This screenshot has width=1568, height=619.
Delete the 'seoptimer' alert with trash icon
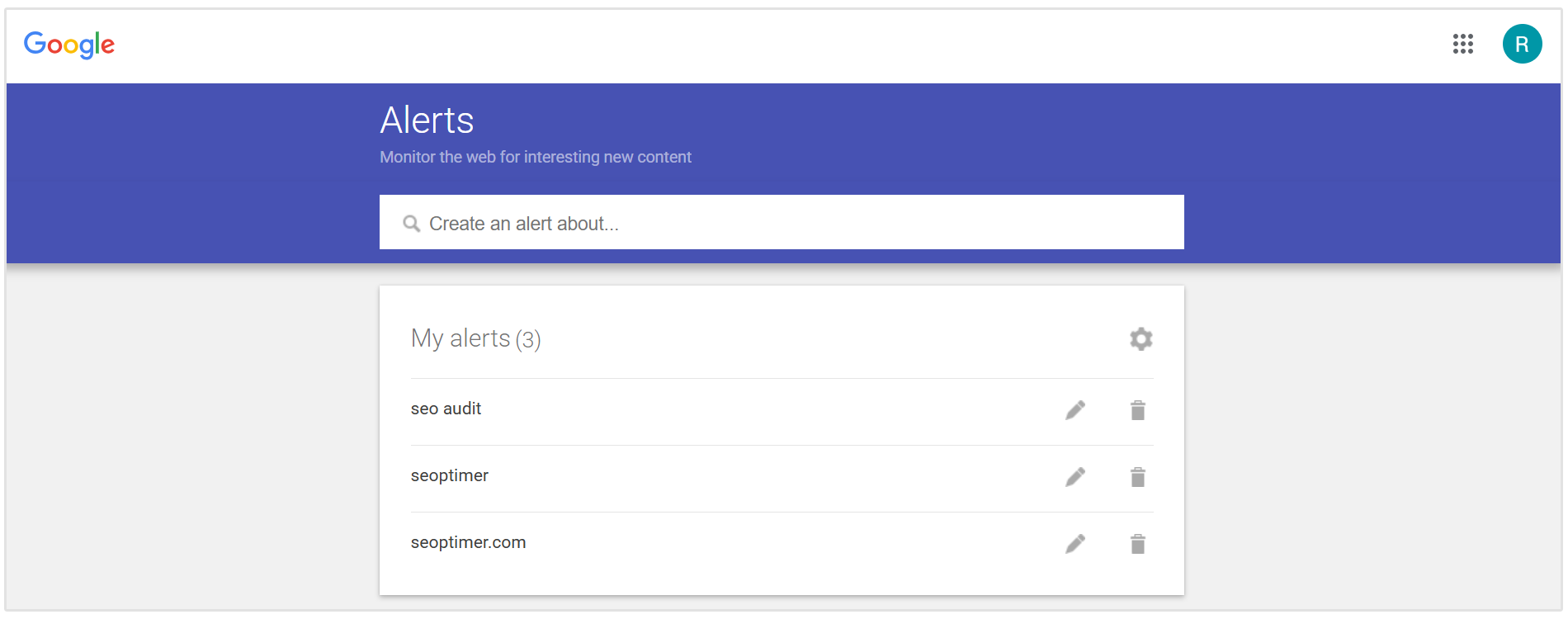pyautogui.click(x=1137, y=476)
